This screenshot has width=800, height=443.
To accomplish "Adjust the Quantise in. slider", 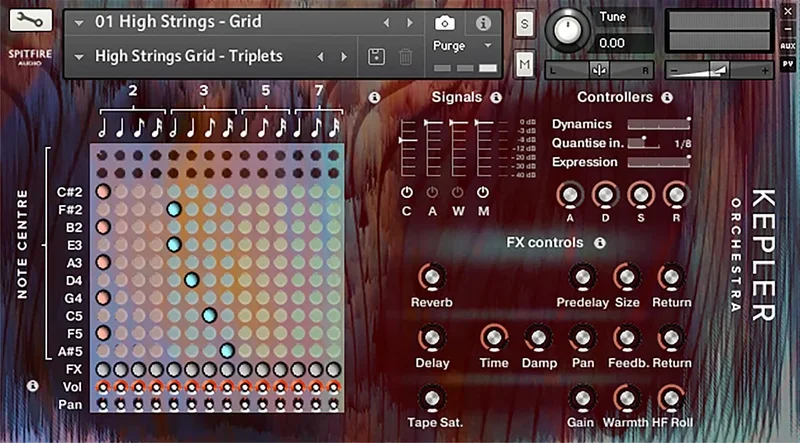I will tap(644, 143).
